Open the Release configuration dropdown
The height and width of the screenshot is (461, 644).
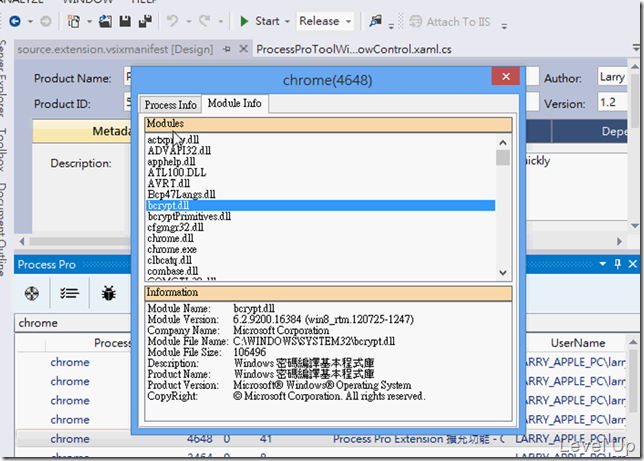point(325,21)
